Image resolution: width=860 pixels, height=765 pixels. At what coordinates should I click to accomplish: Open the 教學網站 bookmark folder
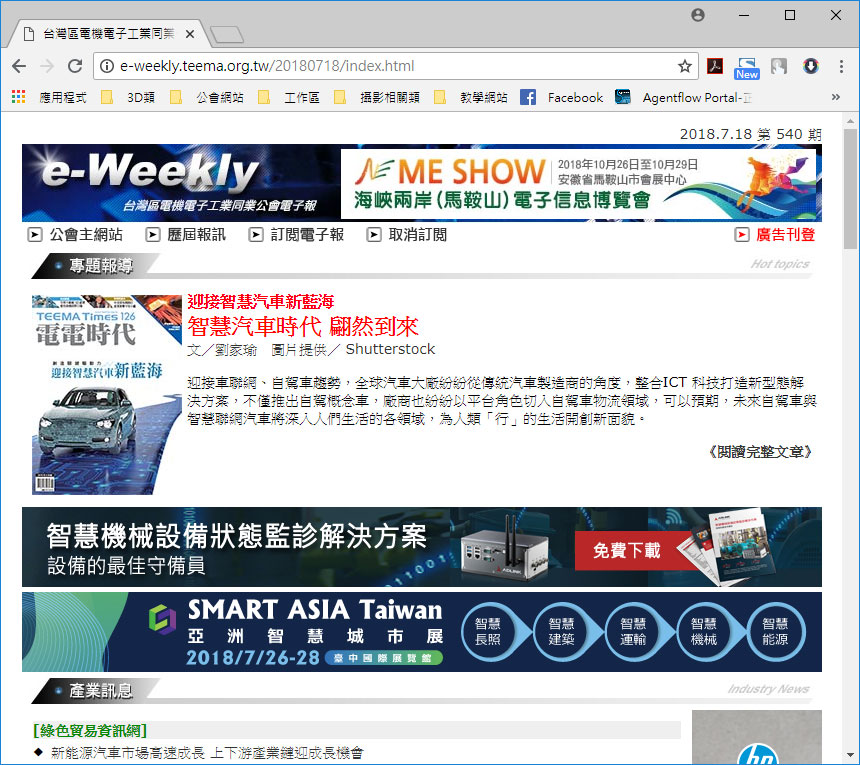tap(471, 98)
